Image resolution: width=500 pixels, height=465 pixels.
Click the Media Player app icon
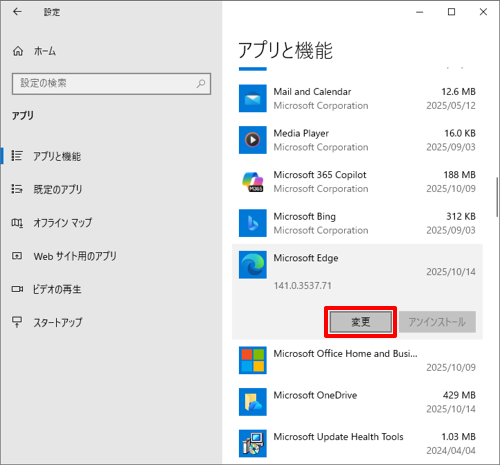253,140
